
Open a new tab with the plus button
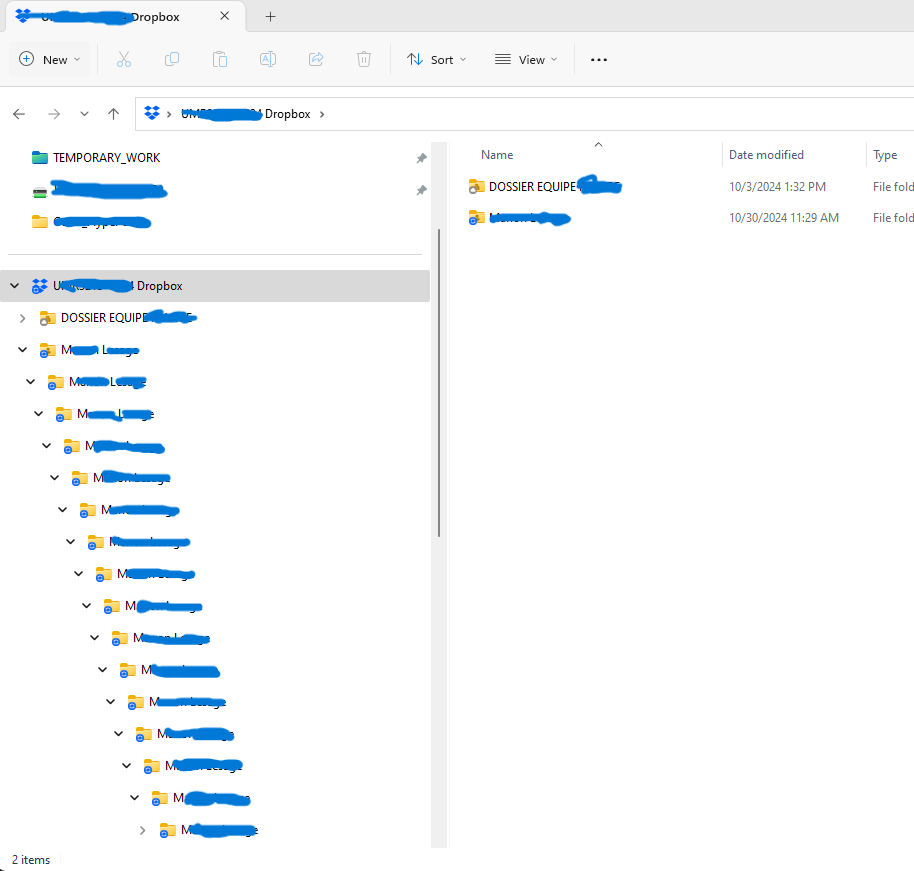pyautogui.click(x=270, y=16)
